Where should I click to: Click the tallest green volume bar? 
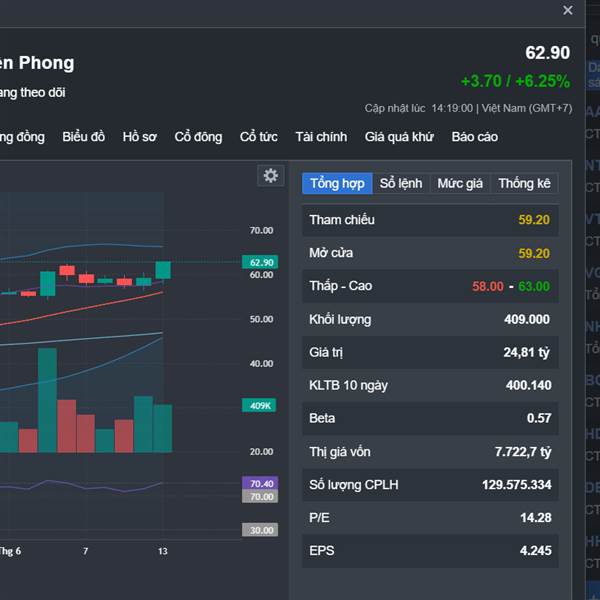[47, 400]
